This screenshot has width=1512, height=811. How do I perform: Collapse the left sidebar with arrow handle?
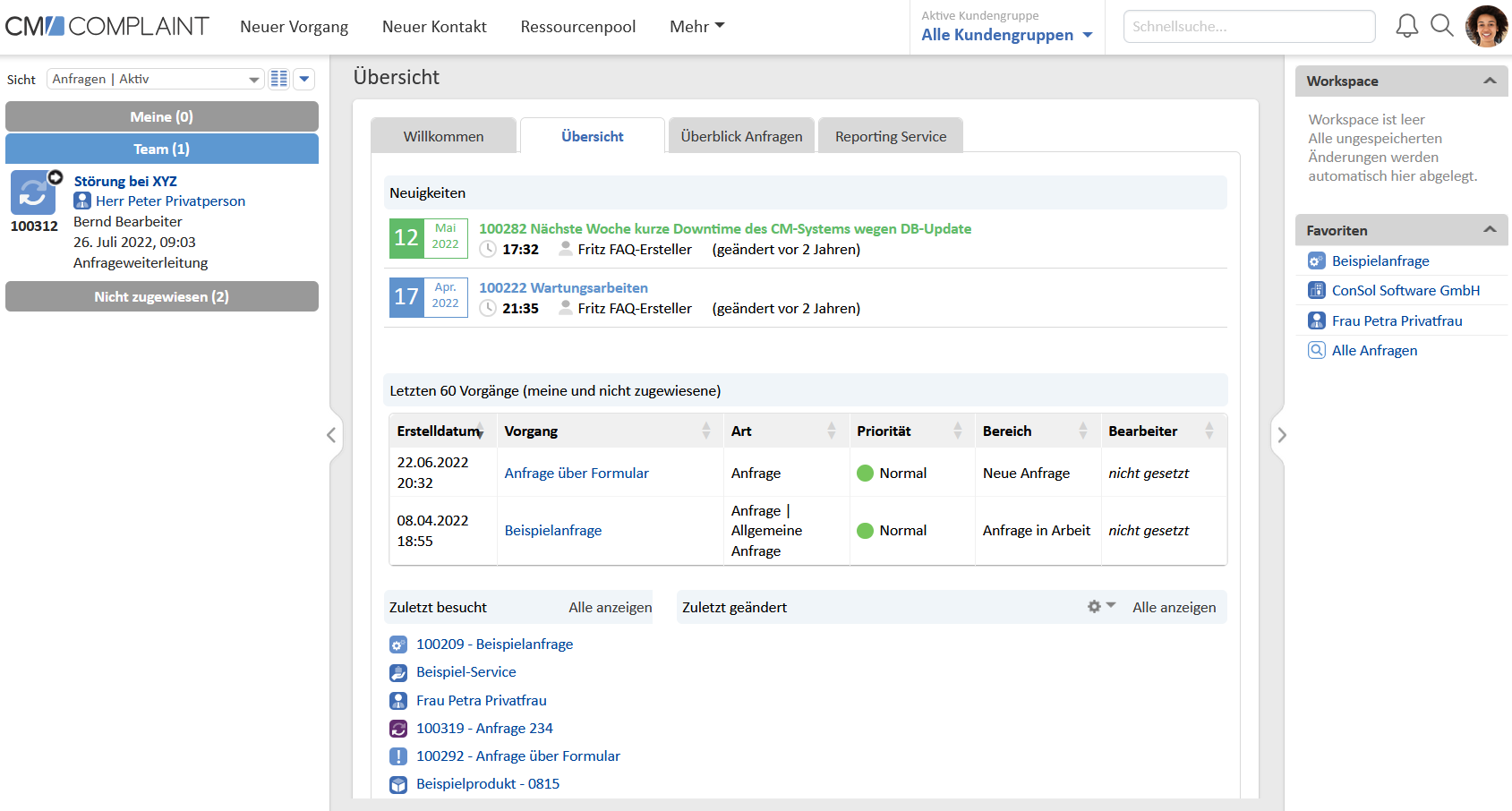pos(331,435)
